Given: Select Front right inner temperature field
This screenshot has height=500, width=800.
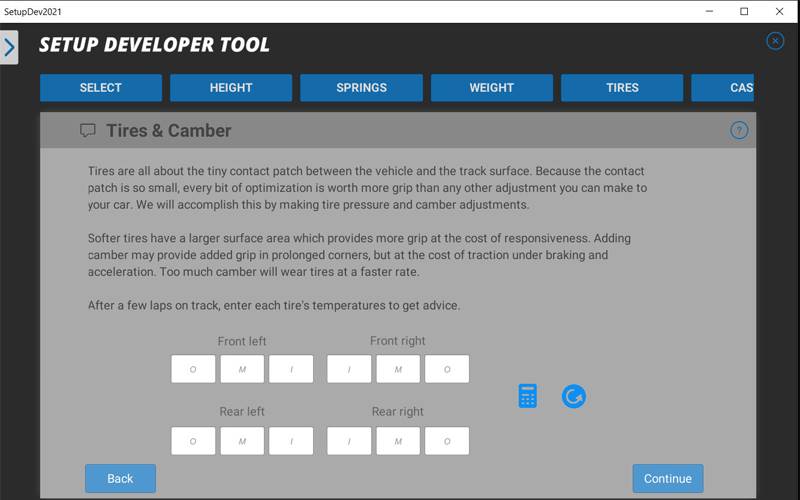Looking at the screenshot, I should [x=349, y=369].
